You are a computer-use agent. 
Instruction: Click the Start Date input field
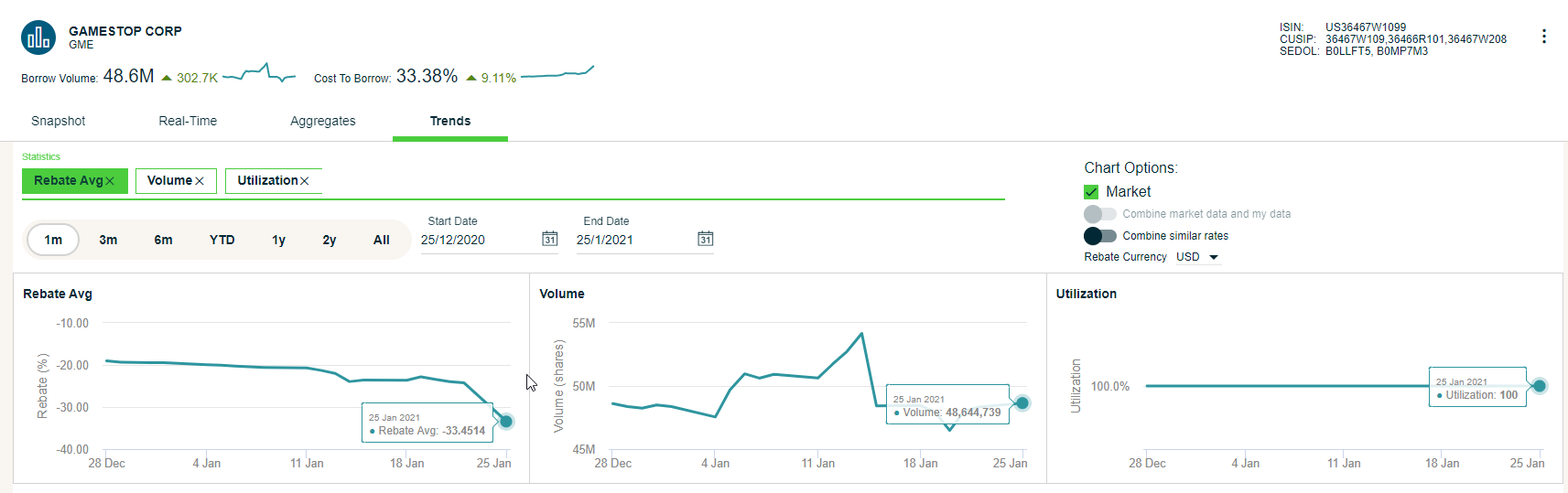(x=478, y=240)
